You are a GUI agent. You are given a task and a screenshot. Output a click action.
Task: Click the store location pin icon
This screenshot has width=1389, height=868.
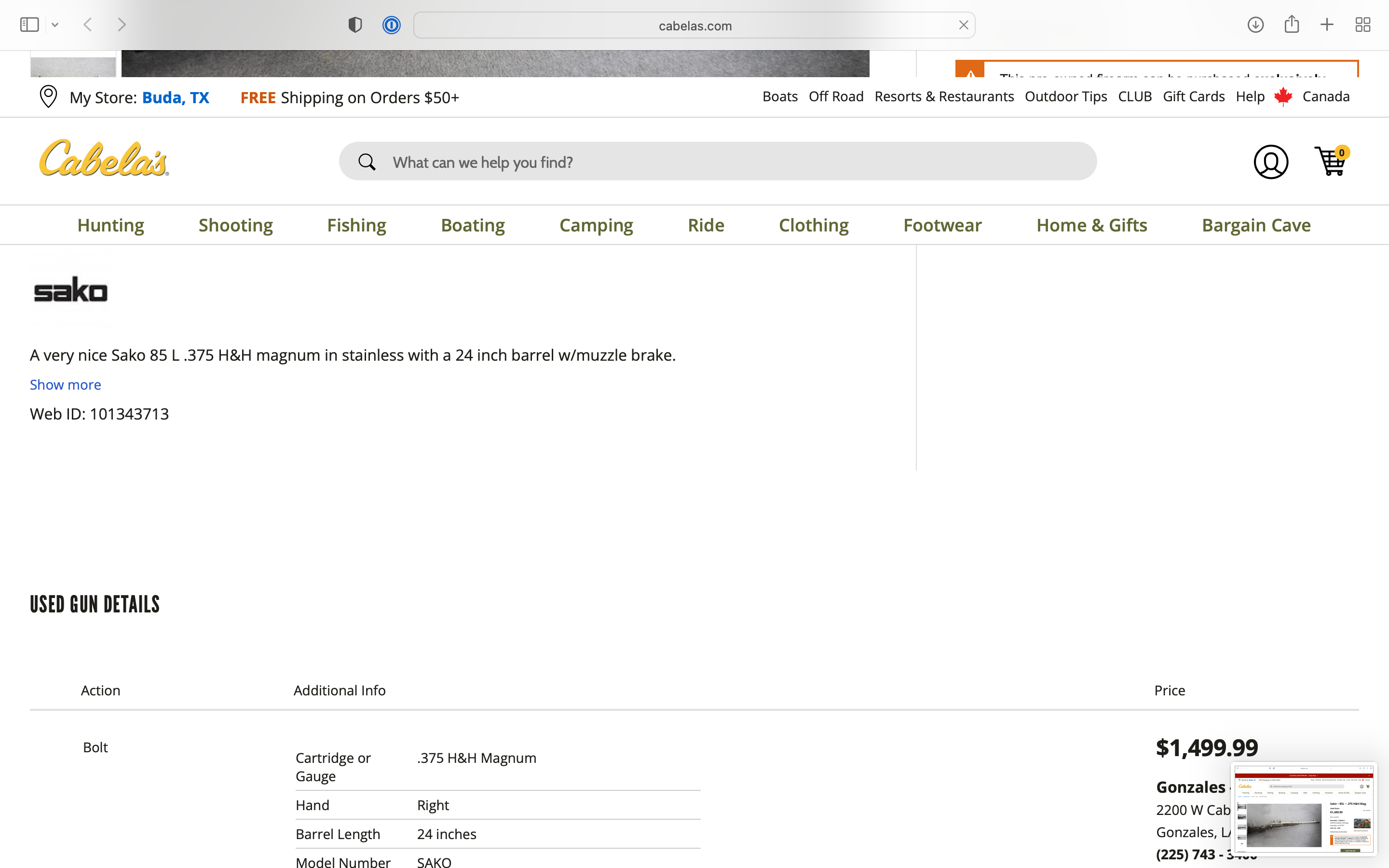coord(48,96)
